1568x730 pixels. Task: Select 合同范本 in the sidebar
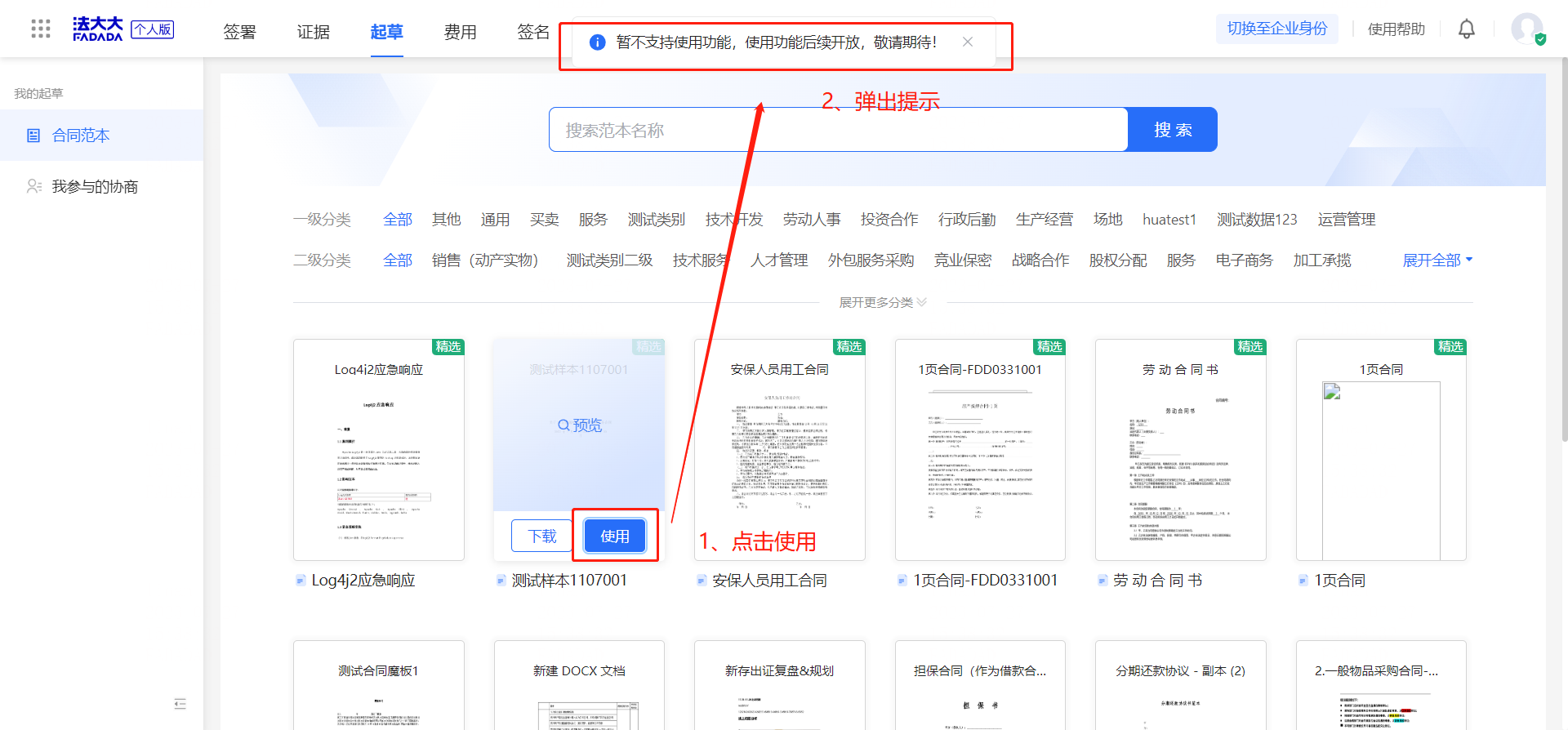(x=101, y=135)
